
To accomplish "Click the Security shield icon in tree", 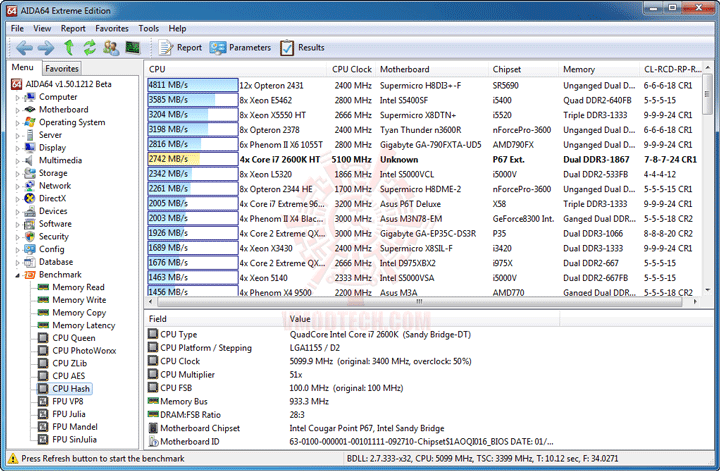I will pos(30,236).
